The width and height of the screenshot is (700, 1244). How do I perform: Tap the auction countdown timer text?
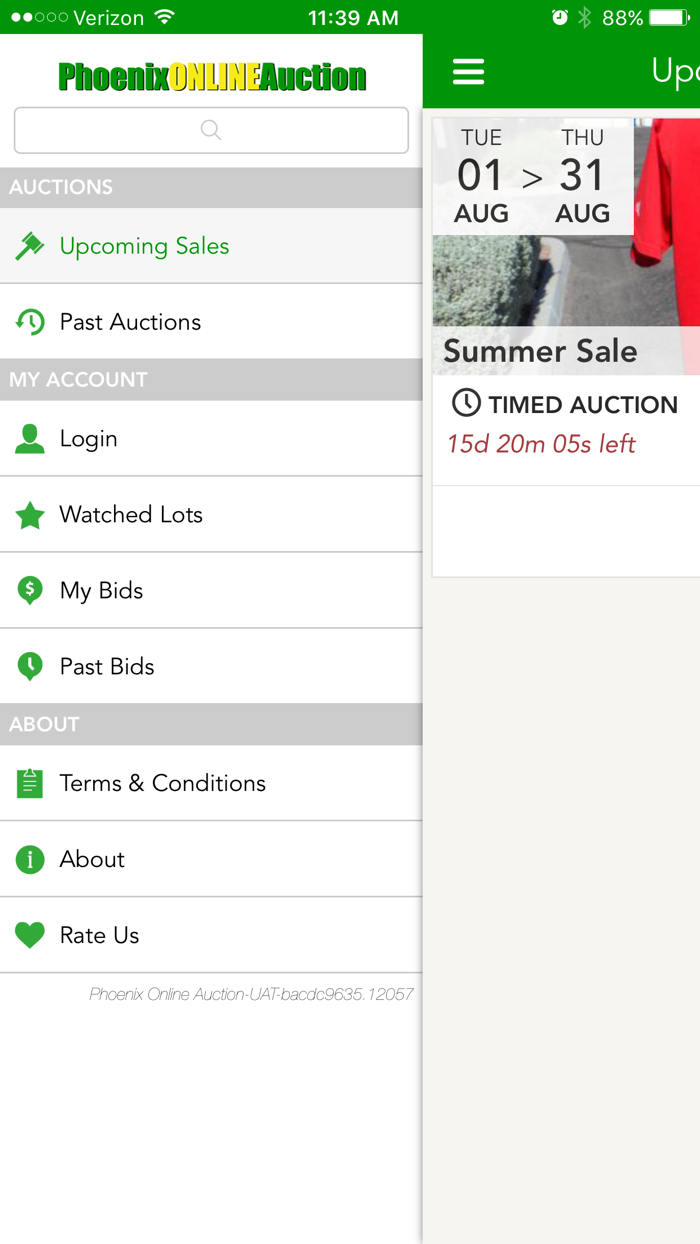click(541, 444)
